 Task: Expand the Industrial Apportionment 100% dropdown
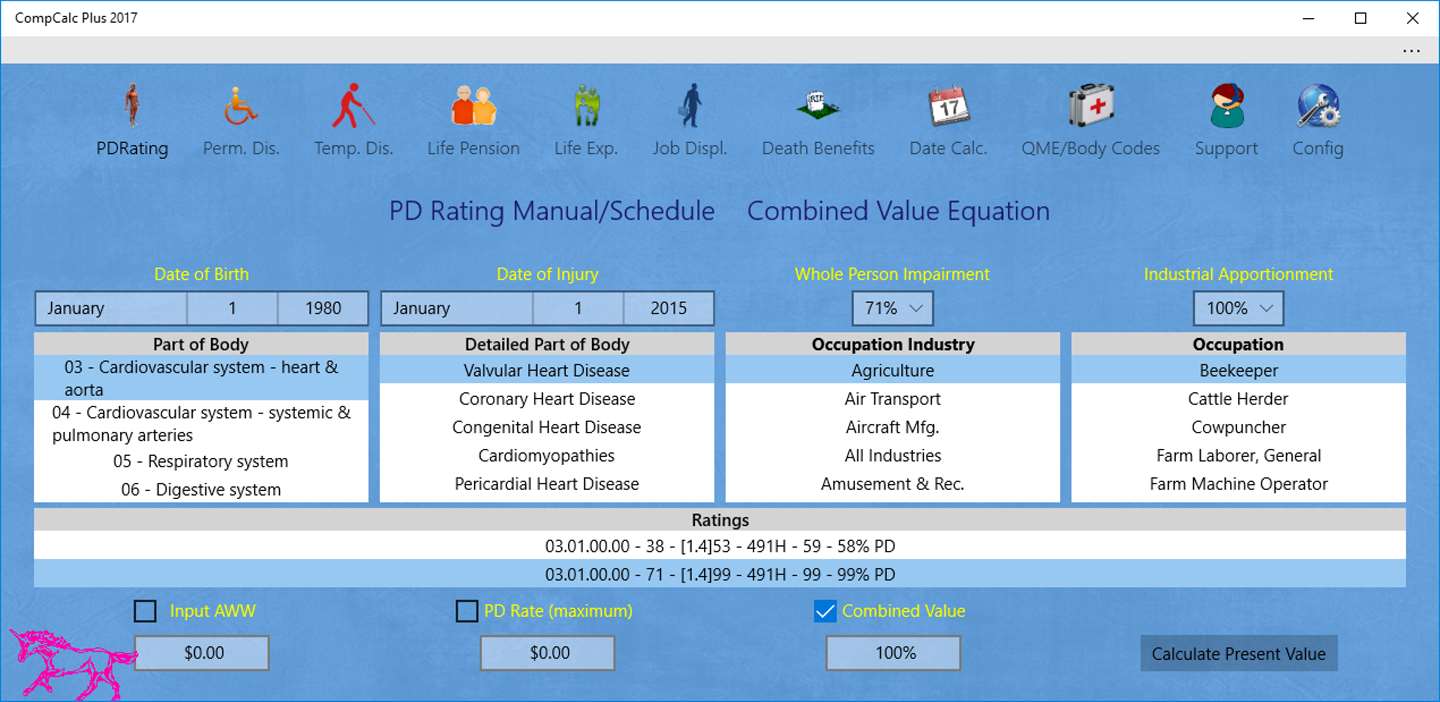tap(1239, 308)
